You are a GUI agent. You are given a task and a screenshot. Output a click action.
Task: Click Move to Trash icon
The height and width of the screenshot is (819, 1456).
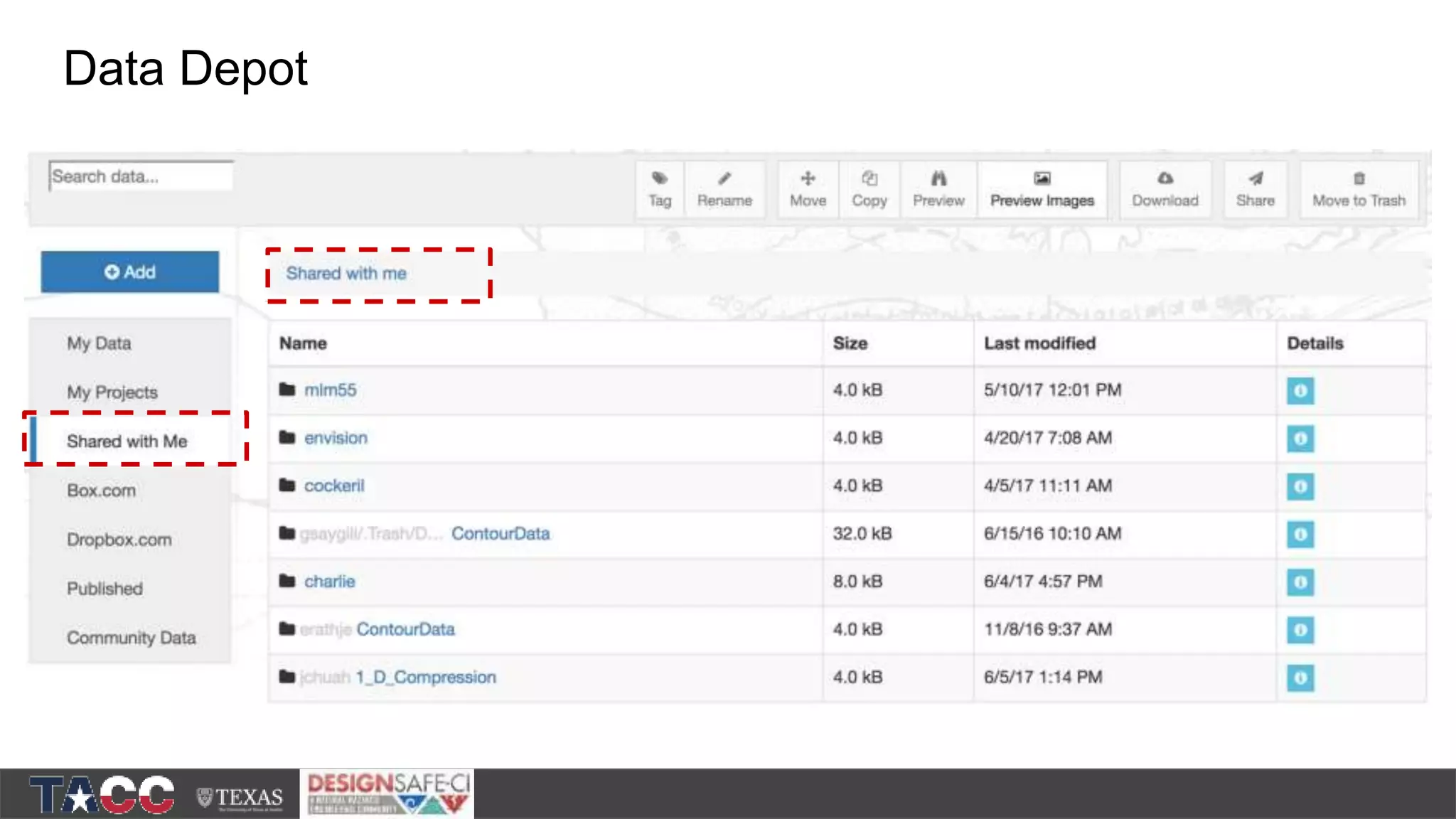click(1359, 179)
